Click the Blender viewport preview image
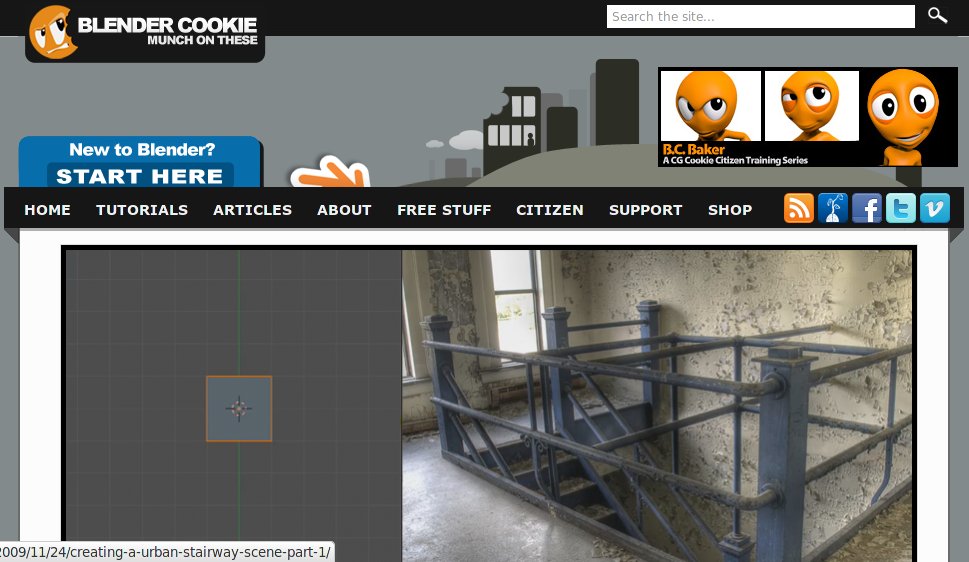Screen dimensions: 969x562 coord(234,405)
